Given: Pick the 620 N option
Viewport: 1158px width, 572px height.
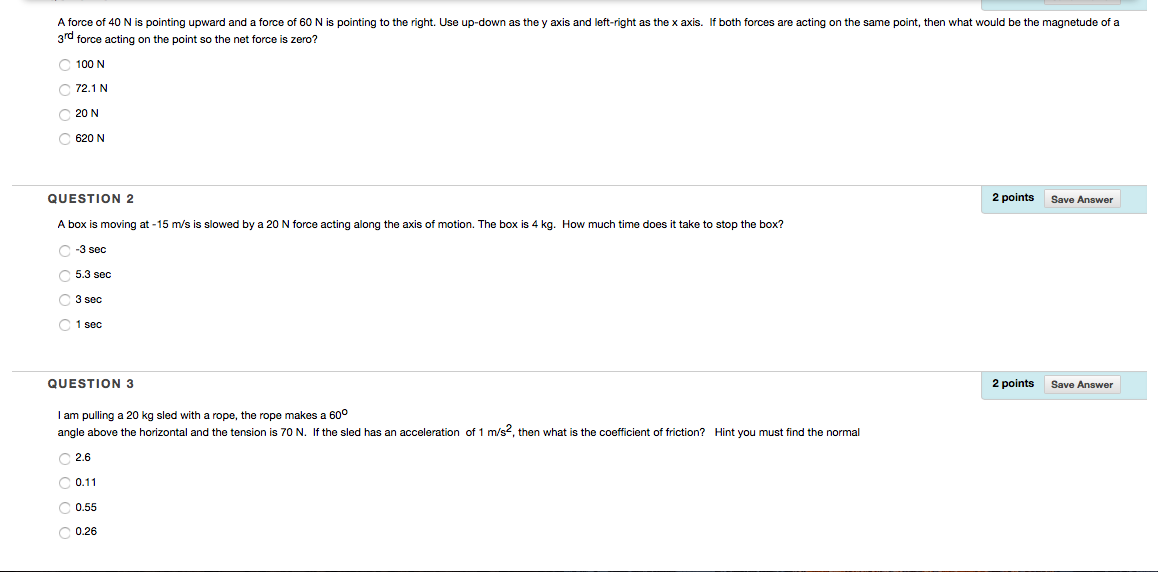Looking at the screenshot, I should point(65,139).
